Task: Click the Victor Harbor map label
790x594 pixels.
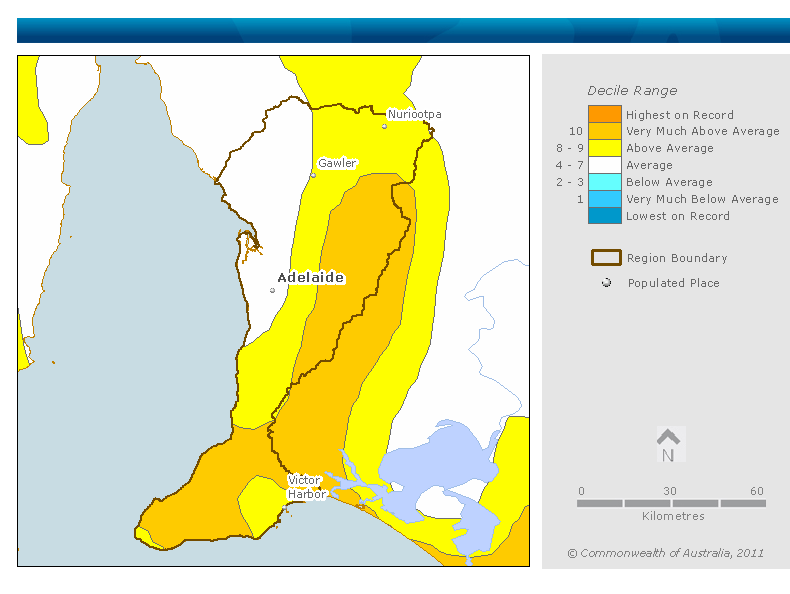Action: tap(306, 487)
